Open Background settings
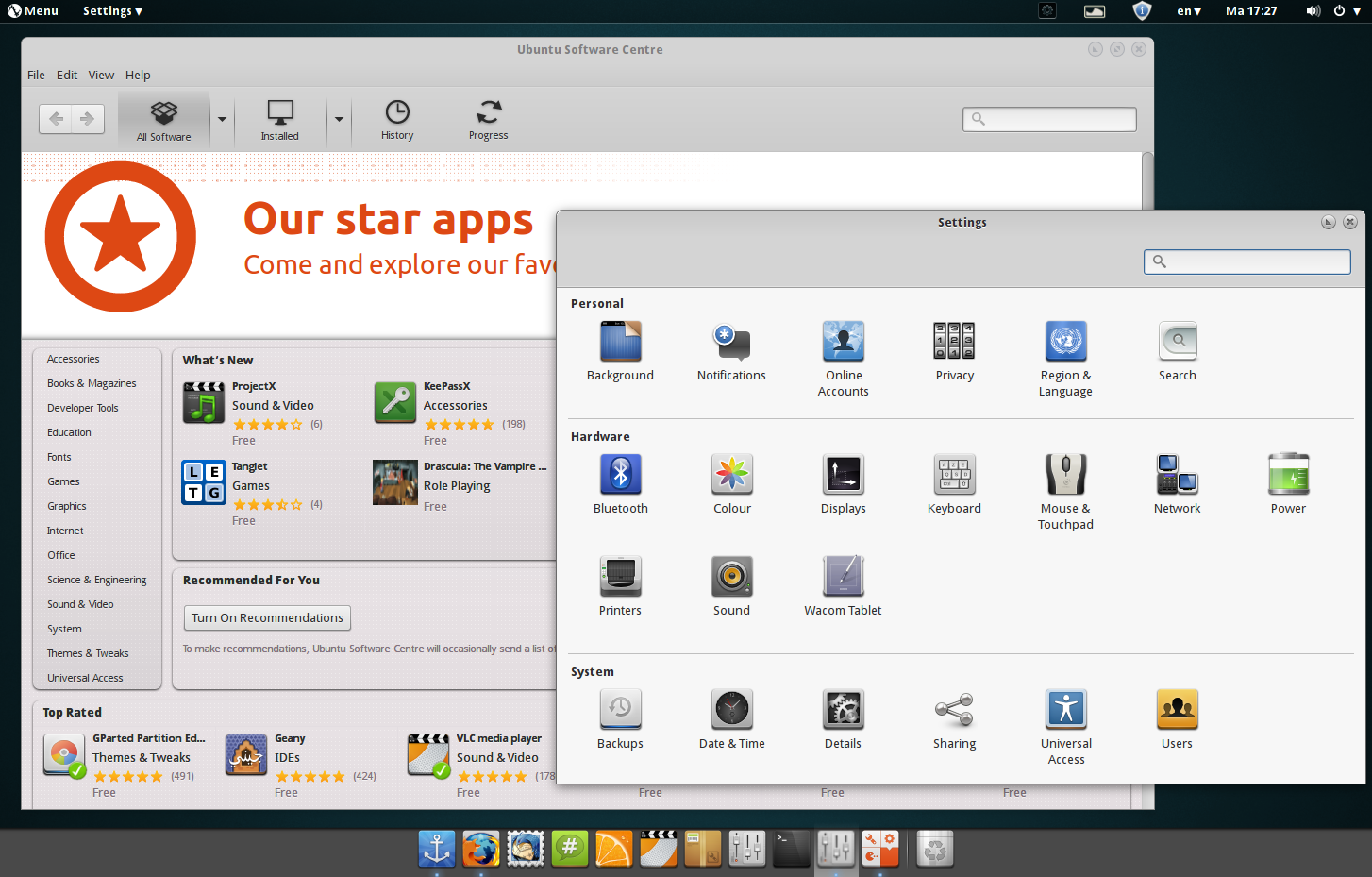The image size is (1372, 877). (620, 351)
